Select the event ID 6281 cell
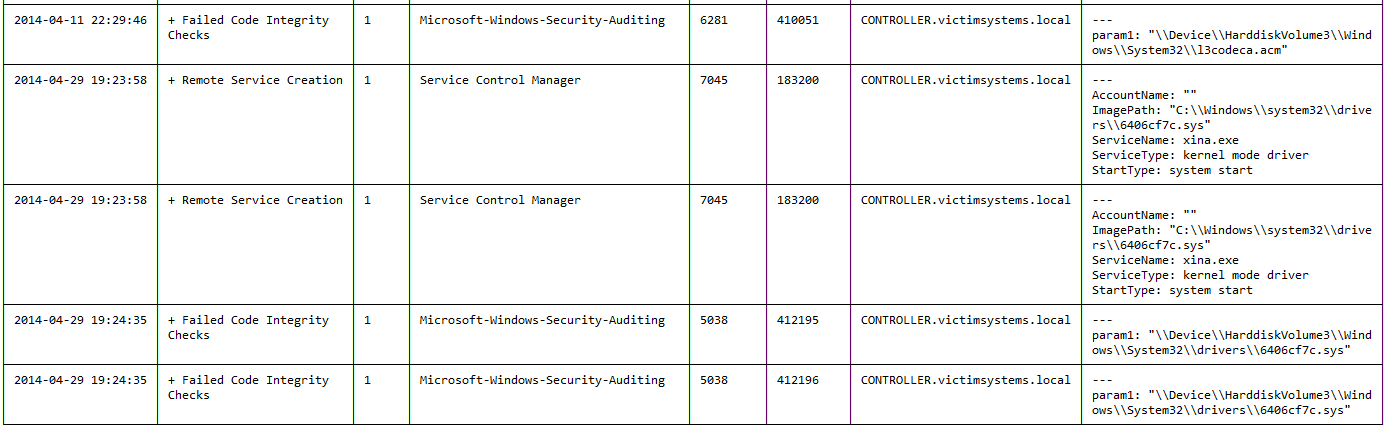Screen dimensions: 1389x429 click(x=713, y=21)
